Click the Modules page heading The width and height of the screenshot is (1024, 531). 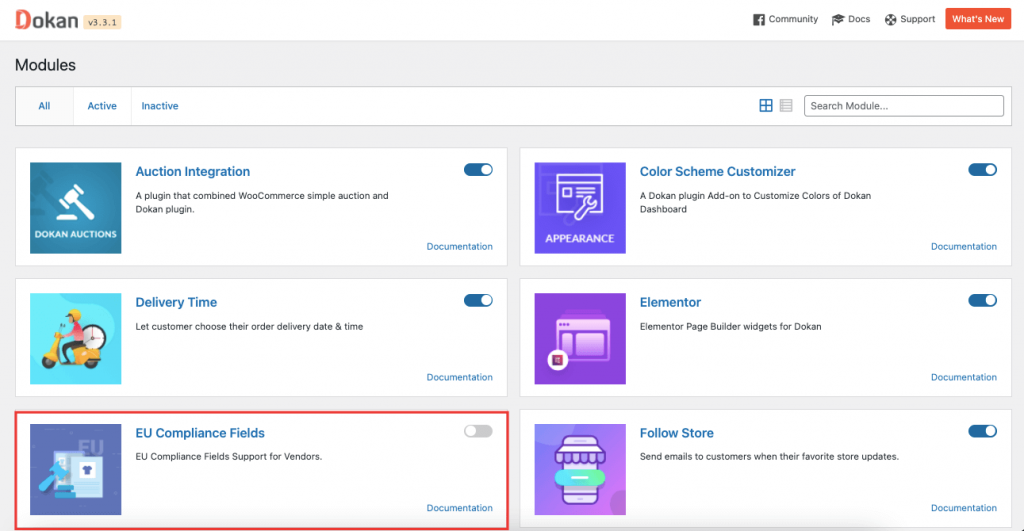pos(45,65)
